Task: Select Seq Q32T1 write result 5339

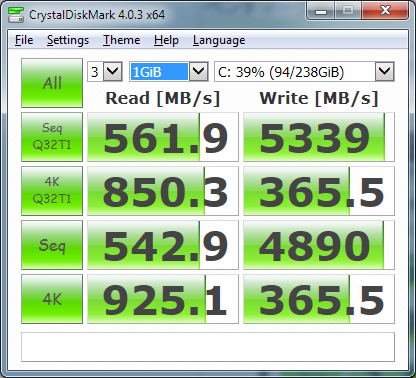Action: click(319, 137)
